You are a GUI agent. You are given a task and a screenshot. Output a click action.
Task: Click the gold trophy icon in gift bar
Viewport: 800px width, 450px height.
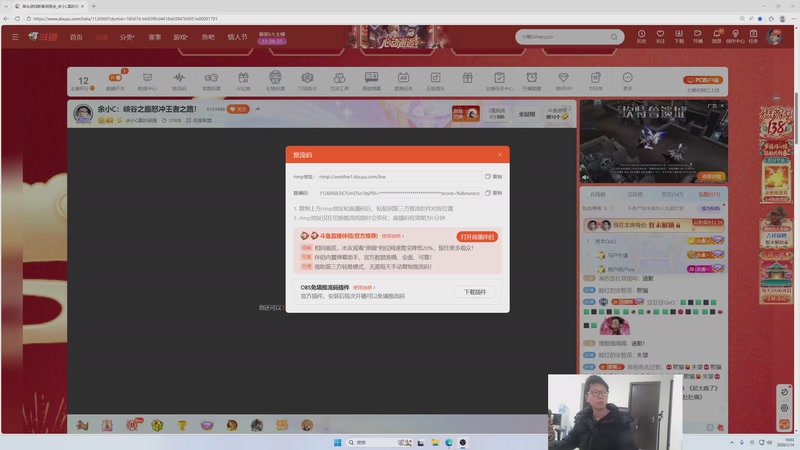click(x=182, y=424)
